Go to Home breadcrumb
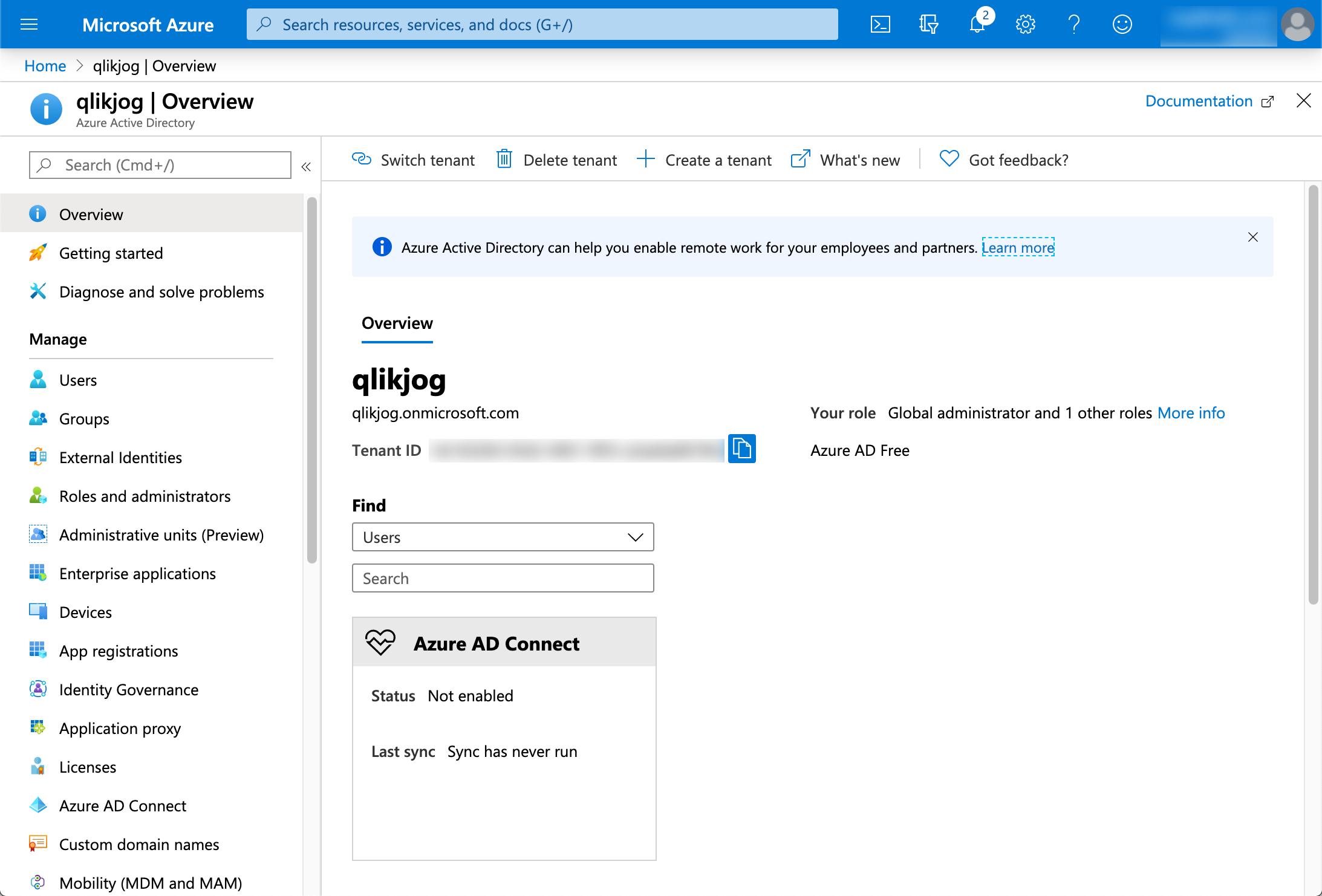 (45, 66)
